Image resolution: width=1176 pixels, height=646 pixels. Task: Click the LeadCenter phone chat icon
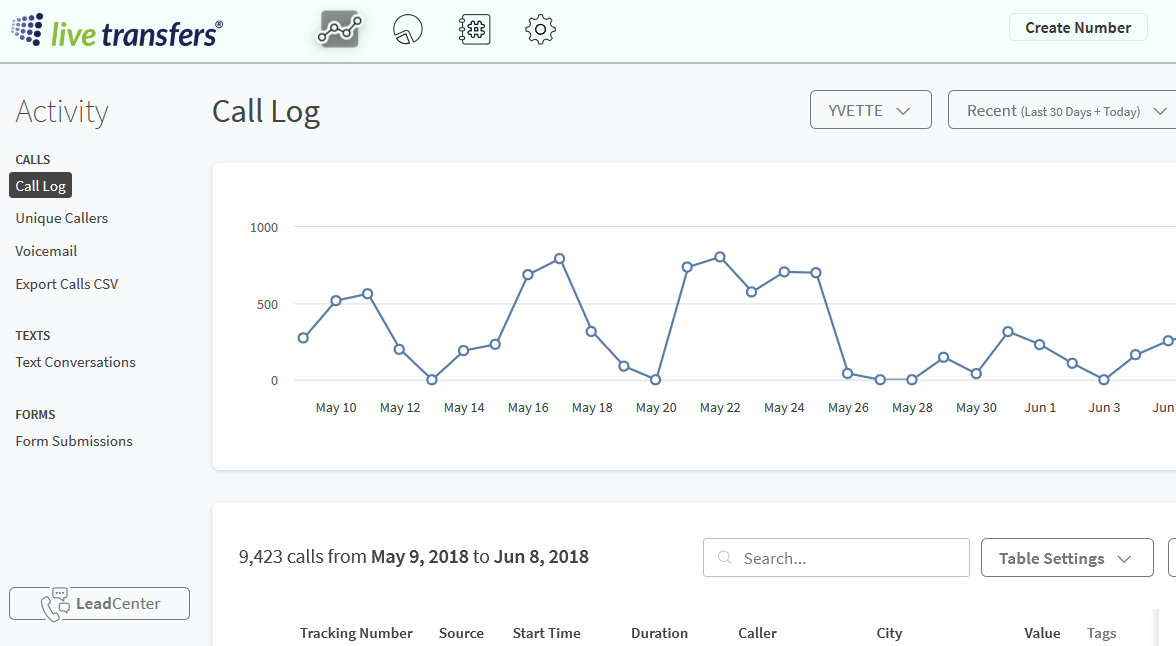[x=55, y=605]
